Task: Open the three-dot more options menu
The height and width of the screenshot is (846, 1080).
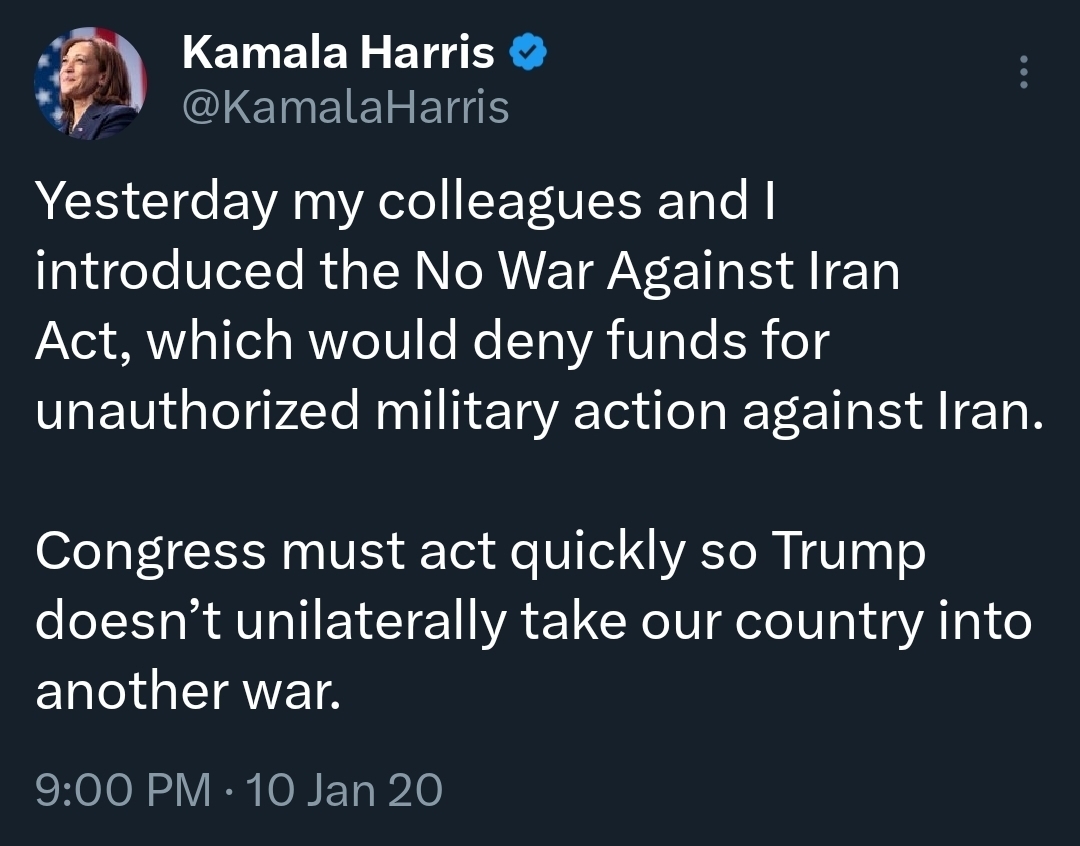Action: coord(1022,72)
